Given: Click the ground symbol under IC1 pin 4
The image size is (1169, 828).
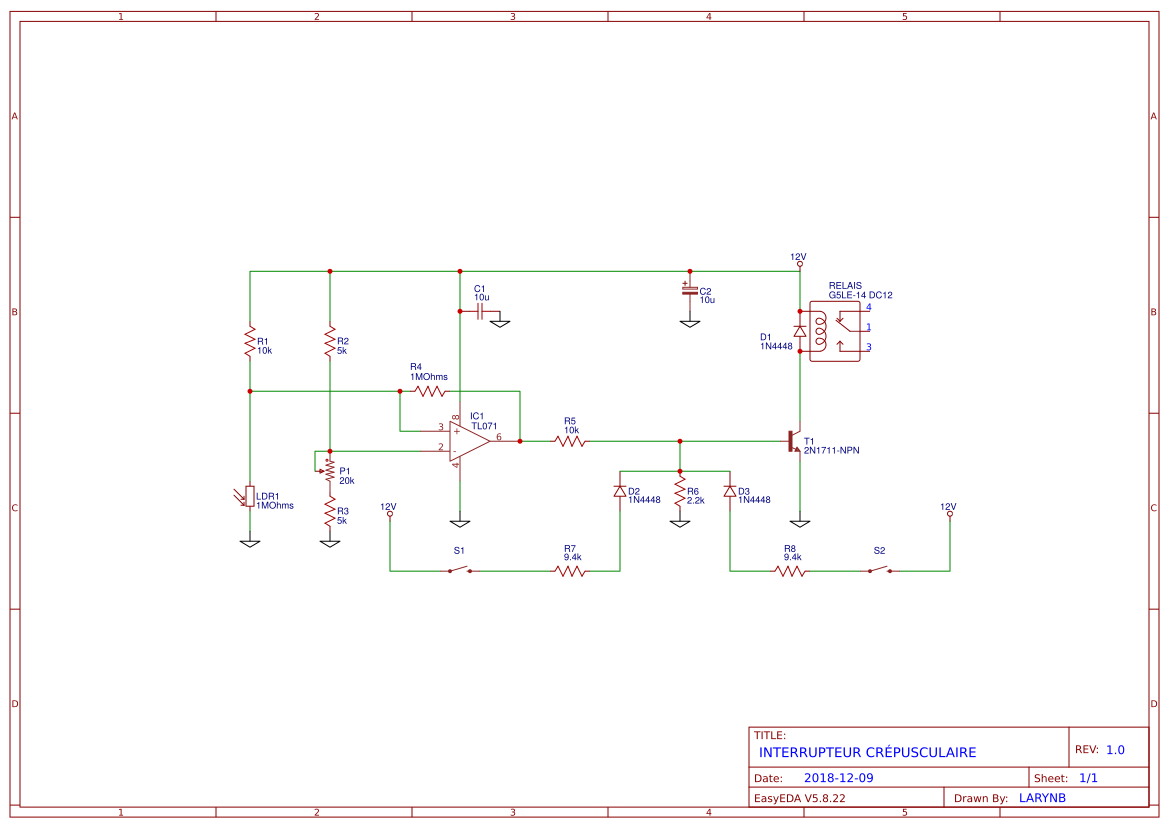Looking at the screenshot, I should click(460, 523).
